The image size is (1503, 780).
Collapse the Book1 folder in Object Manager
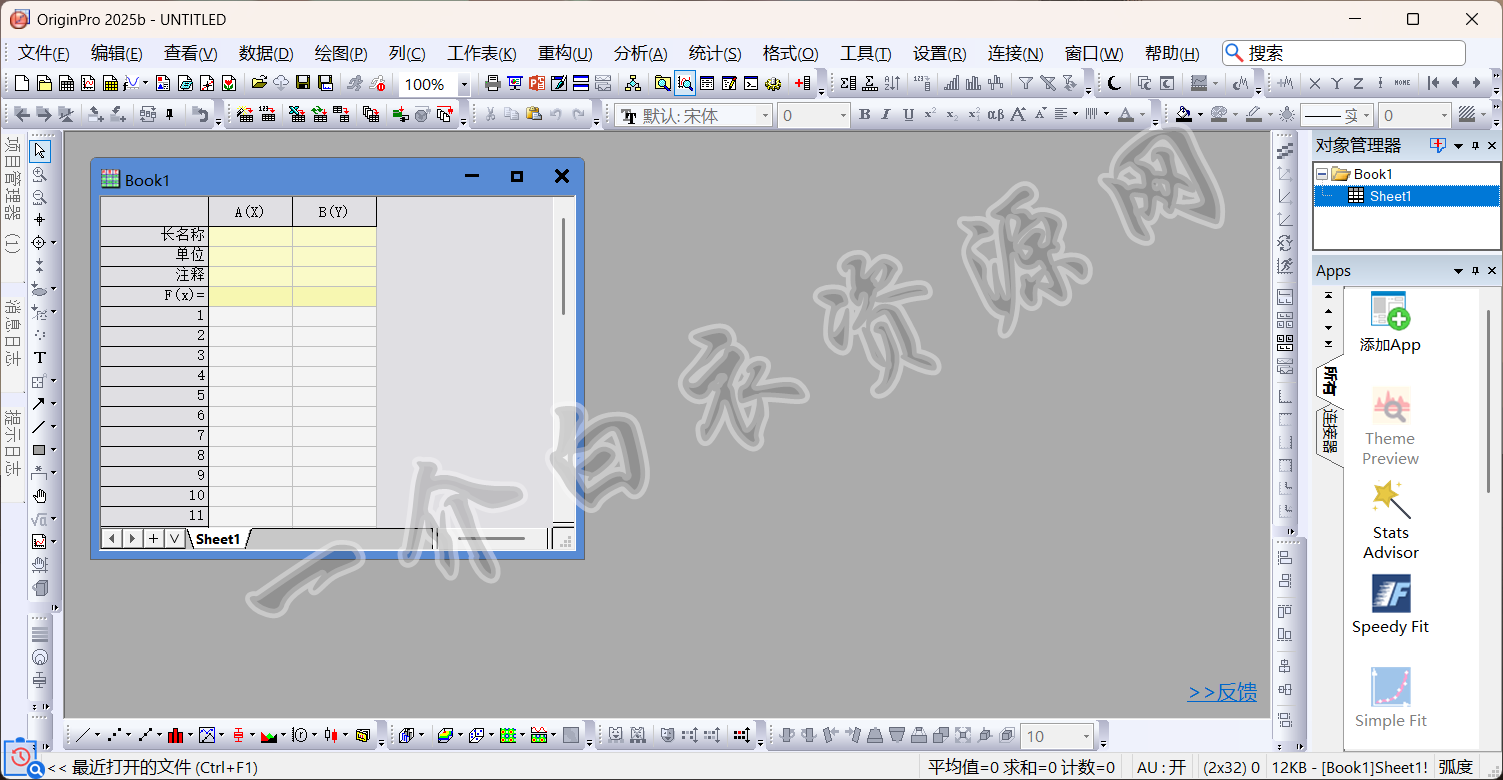pyautogui.click(x=1322, y=175)
